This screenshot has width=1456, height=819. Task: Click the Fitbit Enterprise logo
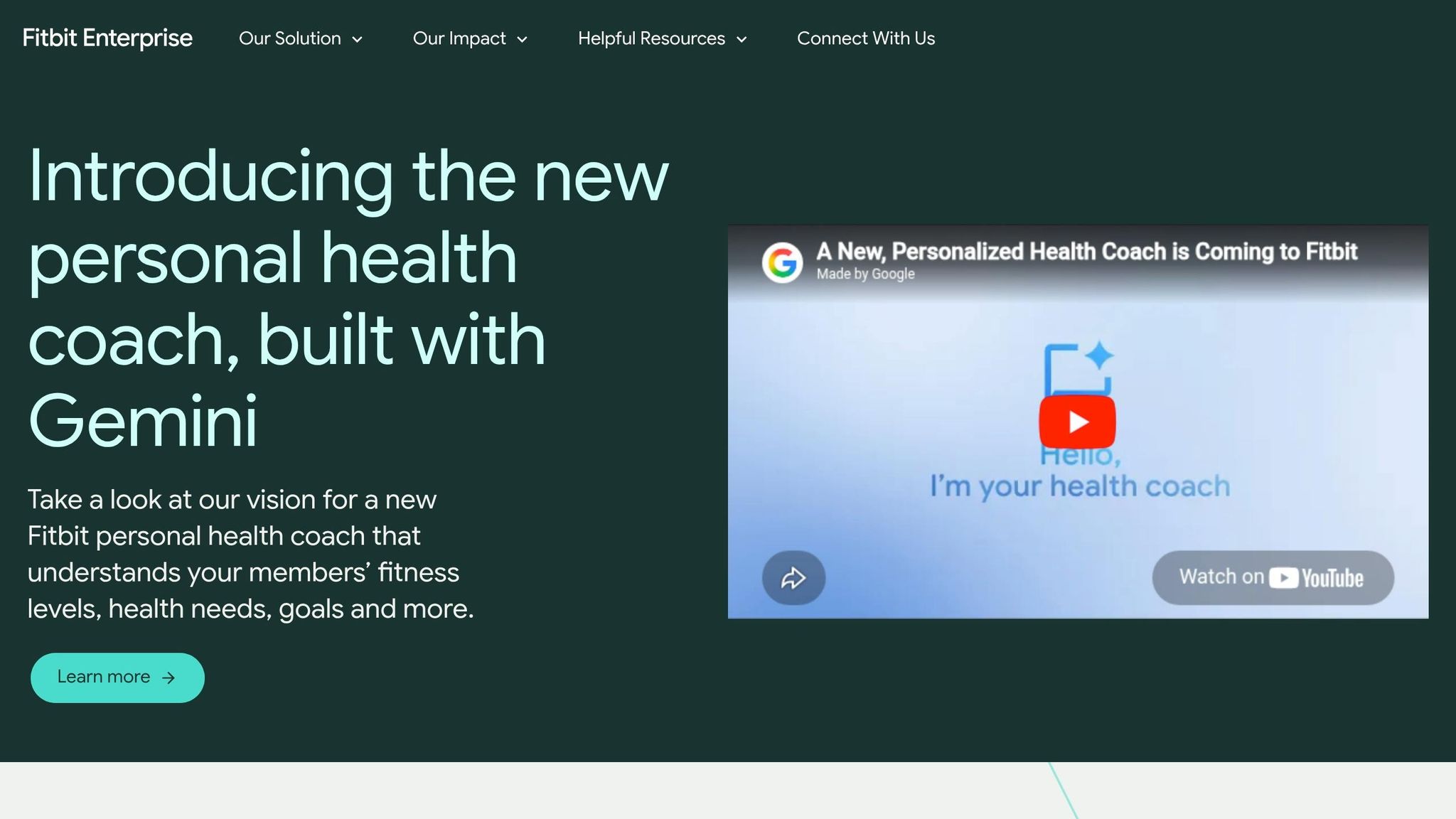point(107,38)
